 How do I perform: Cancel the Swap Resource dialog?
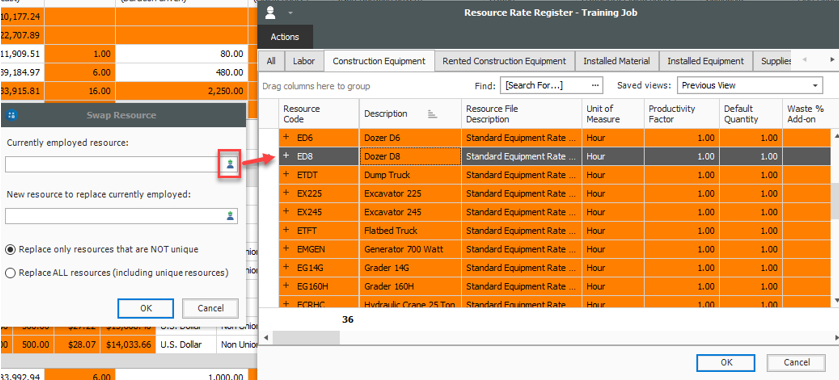[210, 308]
